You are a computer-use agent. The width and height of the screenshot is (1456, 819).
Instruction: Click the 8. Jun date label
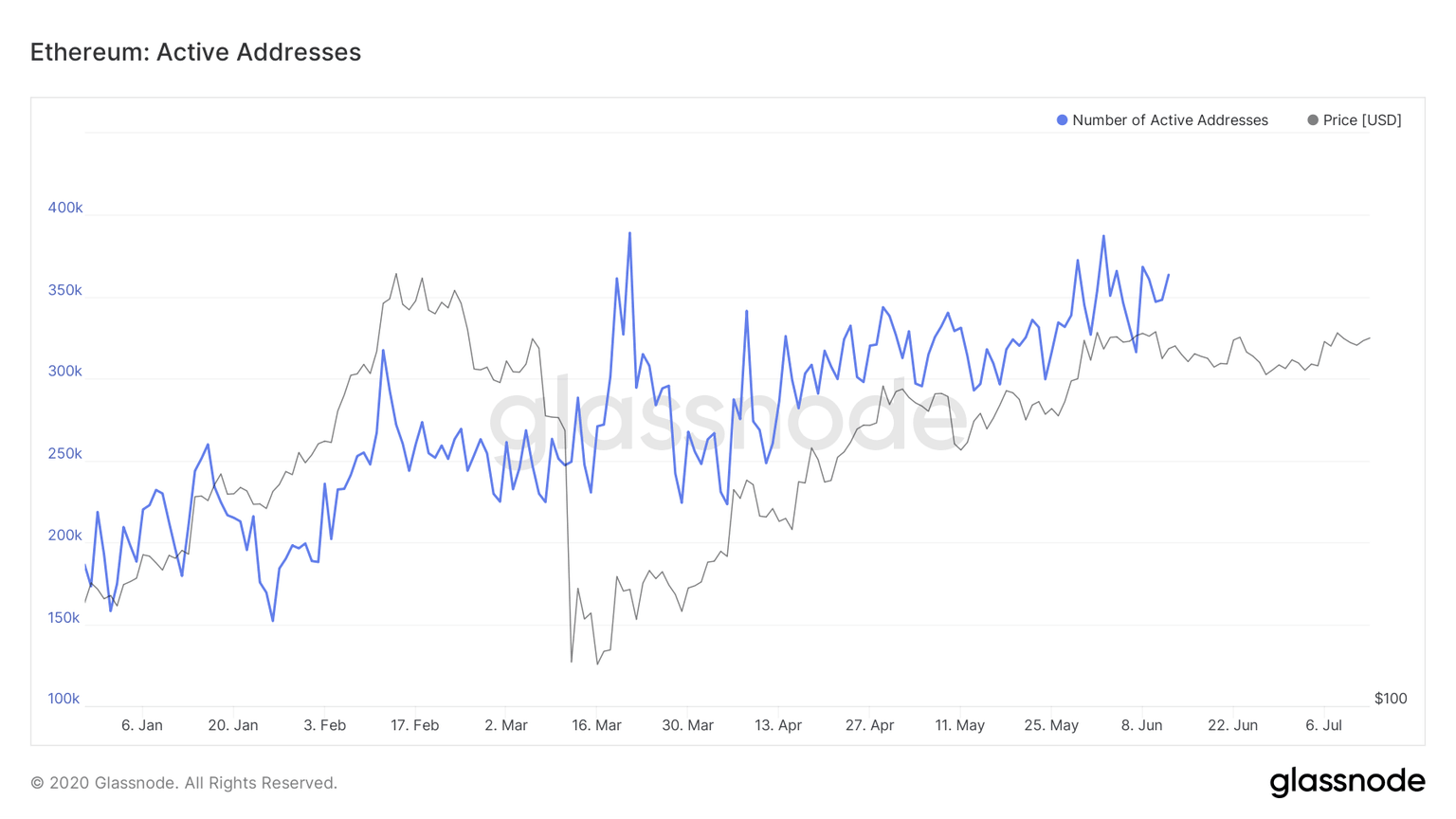[x=1141, y=725]
